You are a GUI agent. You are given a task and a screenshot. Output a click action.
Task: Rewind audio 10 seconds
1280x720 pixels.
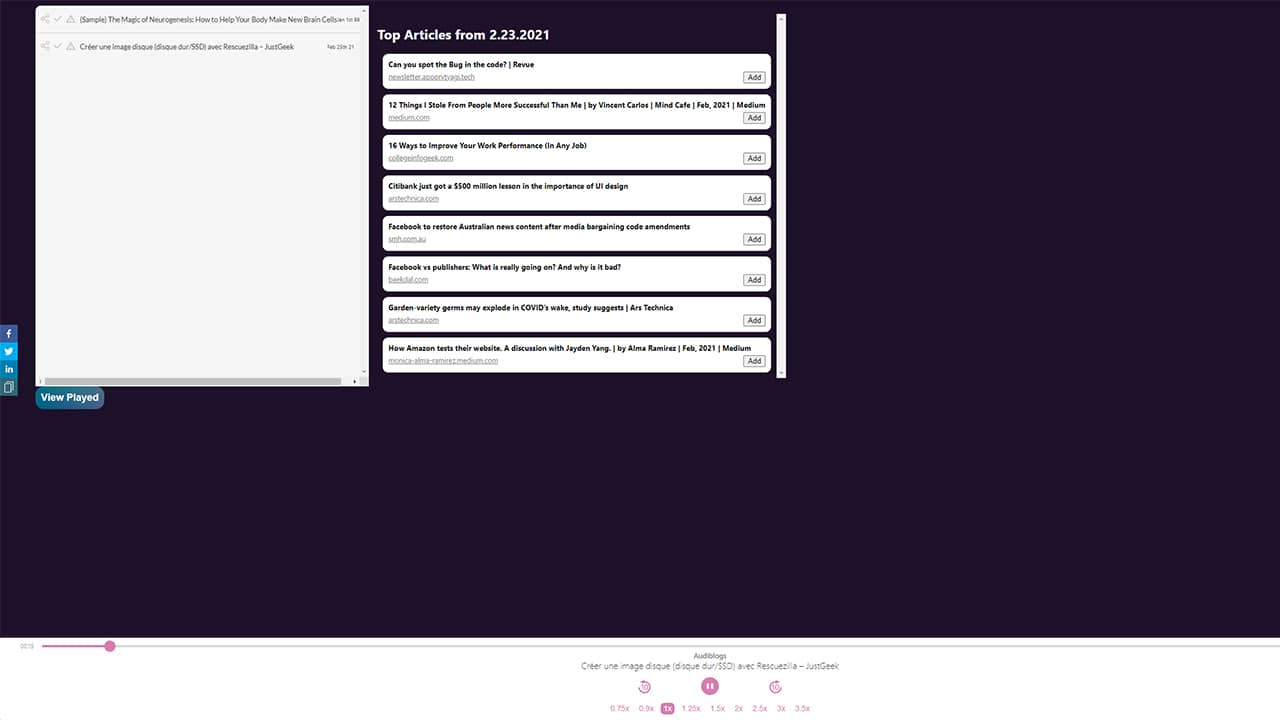tap(644, 686)
